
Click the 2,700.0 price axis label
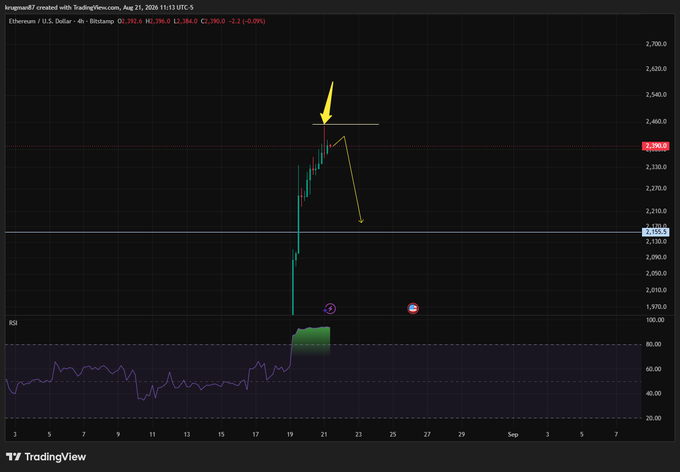coord(656,44)
